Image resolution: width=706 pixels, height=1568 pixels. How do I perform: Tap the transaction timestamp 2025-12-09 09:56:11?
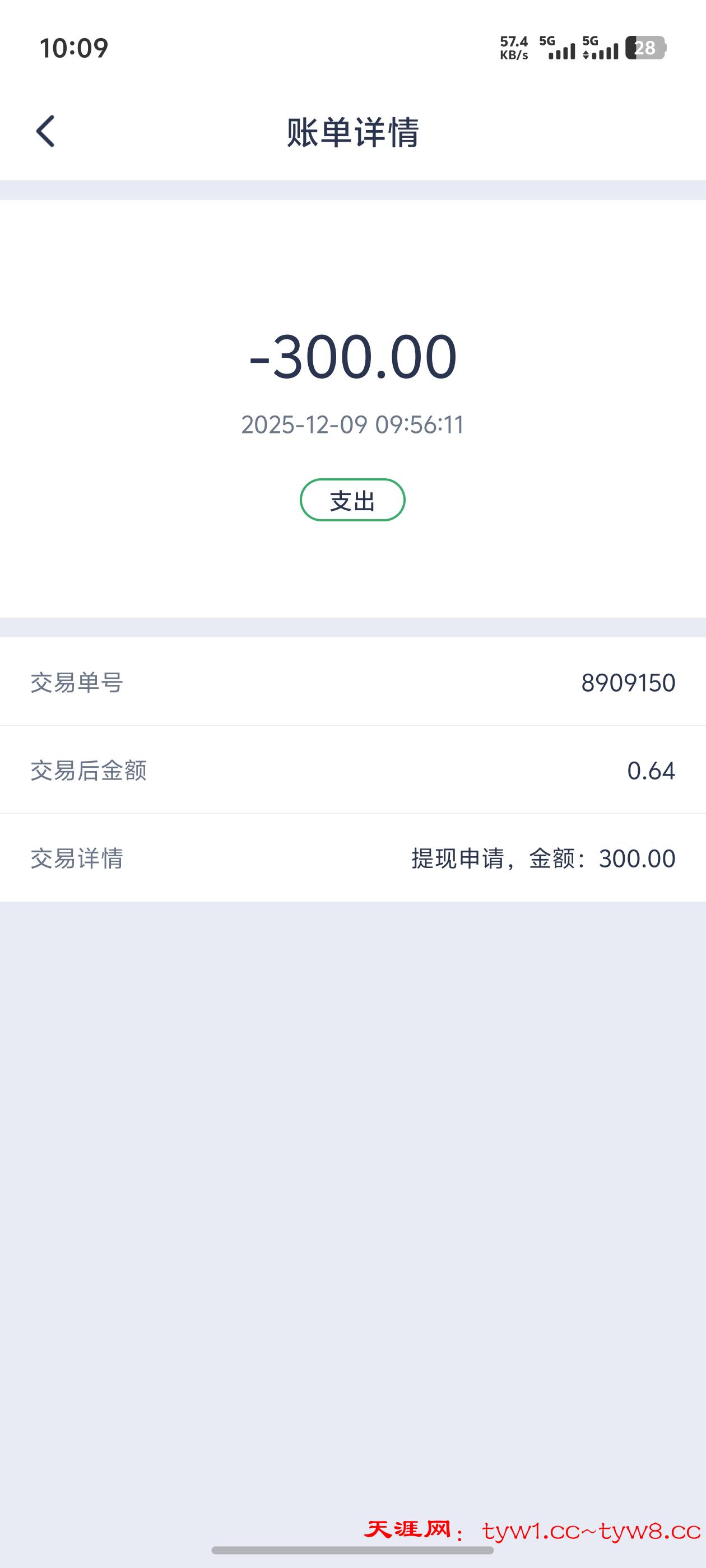coord(352,425)
